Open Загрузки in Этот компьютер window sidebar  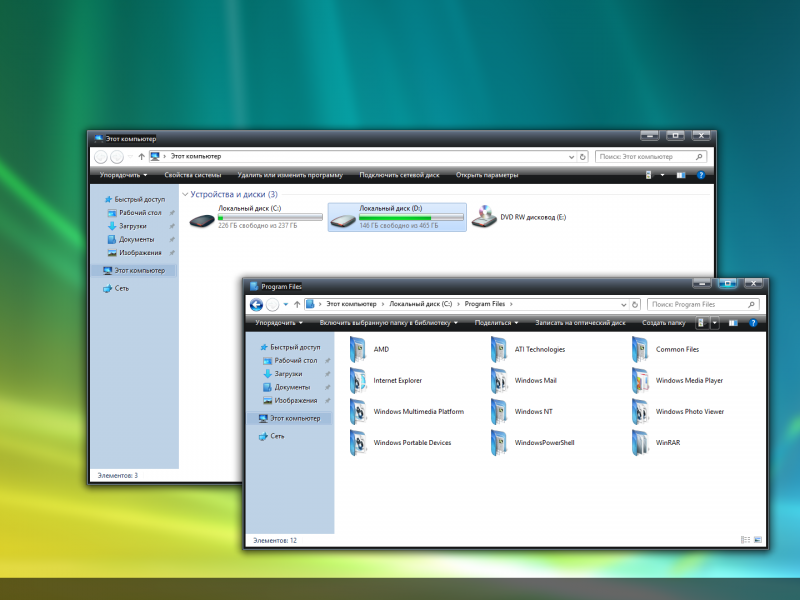click(128, 226)
